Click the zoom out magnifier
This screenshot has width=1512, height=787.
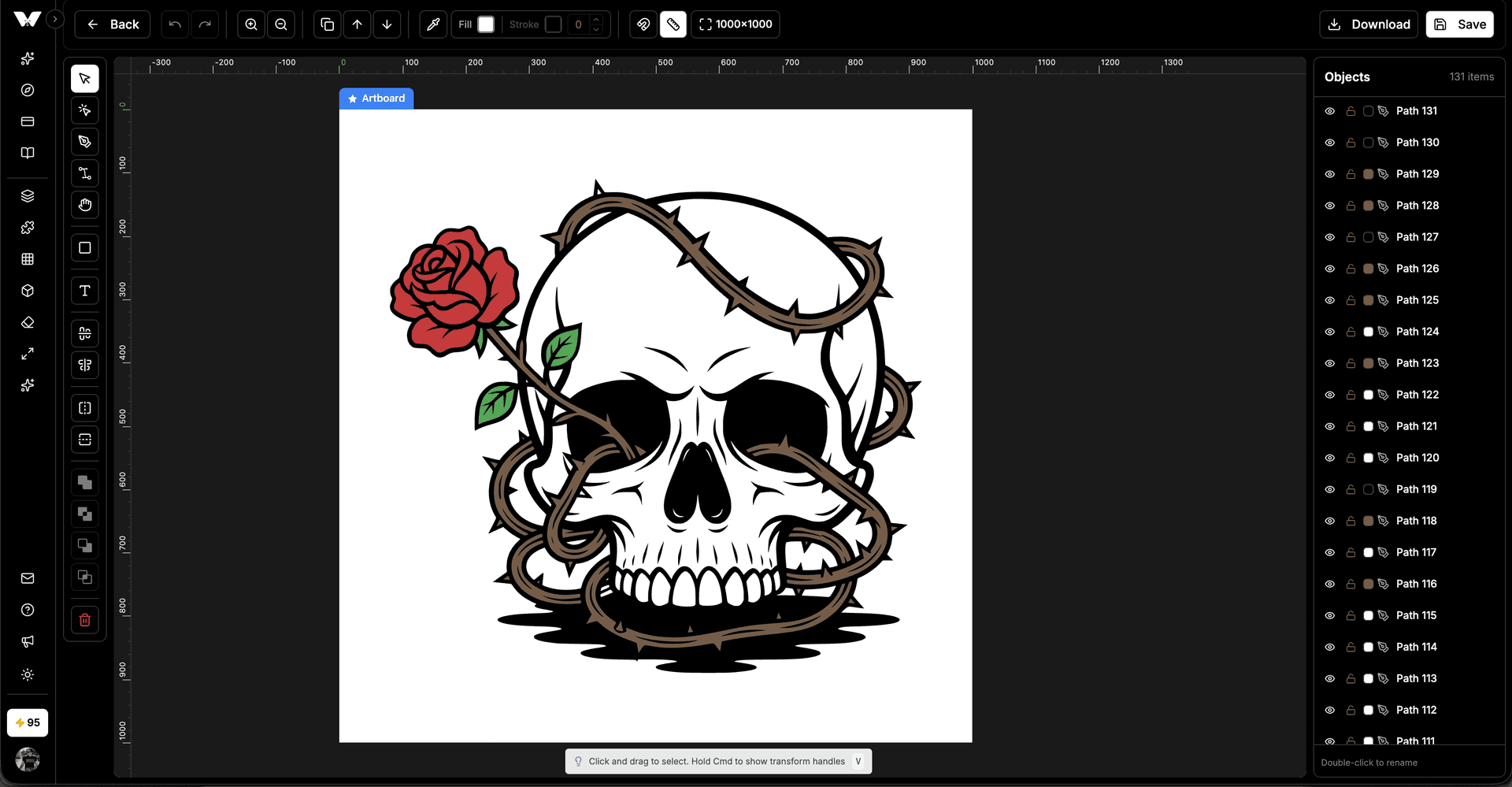pos(281,24)
